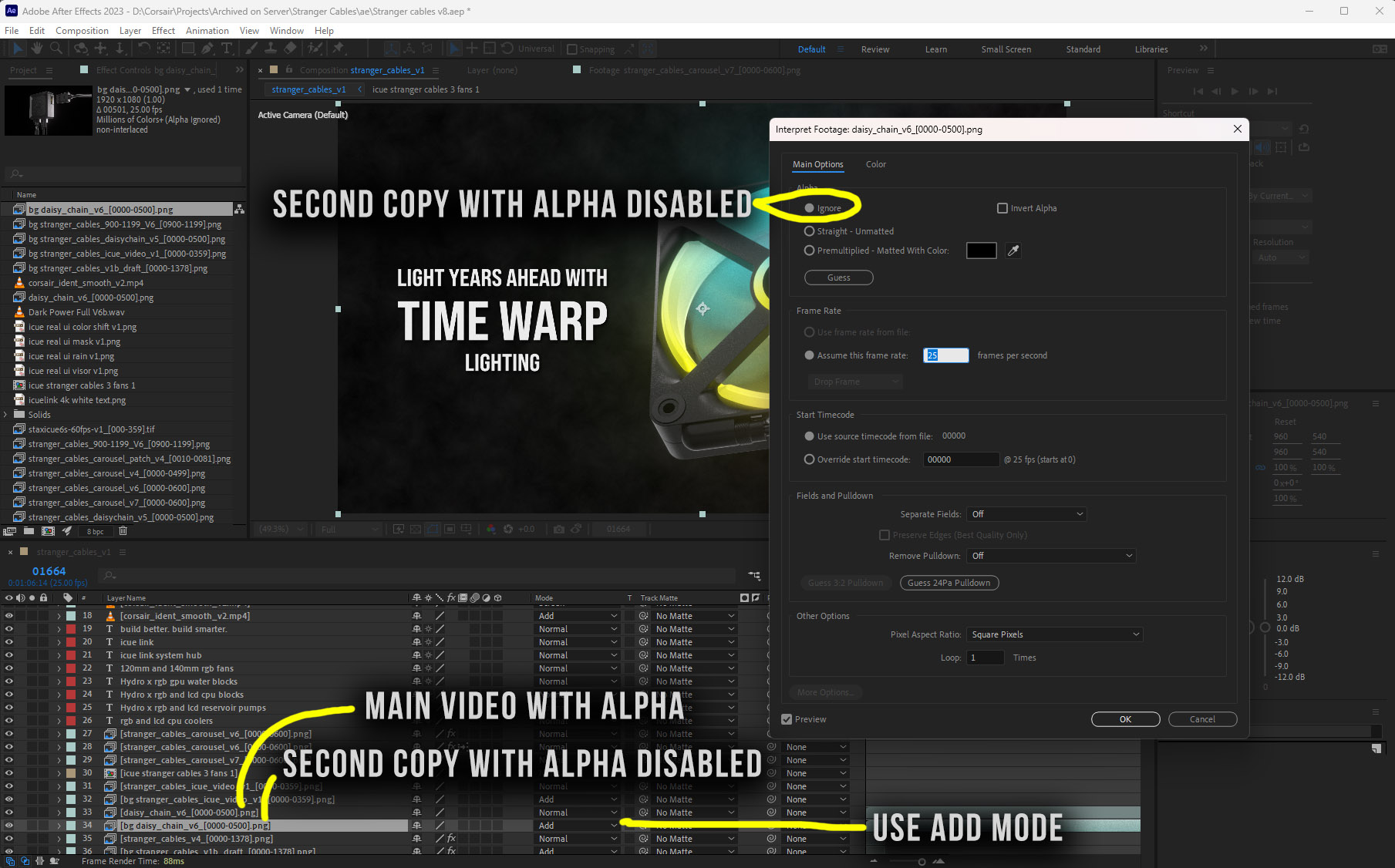The image size is (1395, 868).
Task: Open the Animation menu
Action: coord(207,30)
